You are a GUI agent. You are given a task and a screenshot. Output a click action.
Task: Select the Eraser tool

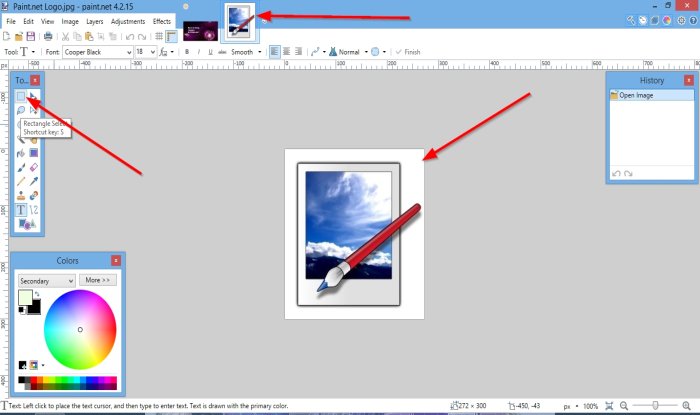(x=33, y=167)
